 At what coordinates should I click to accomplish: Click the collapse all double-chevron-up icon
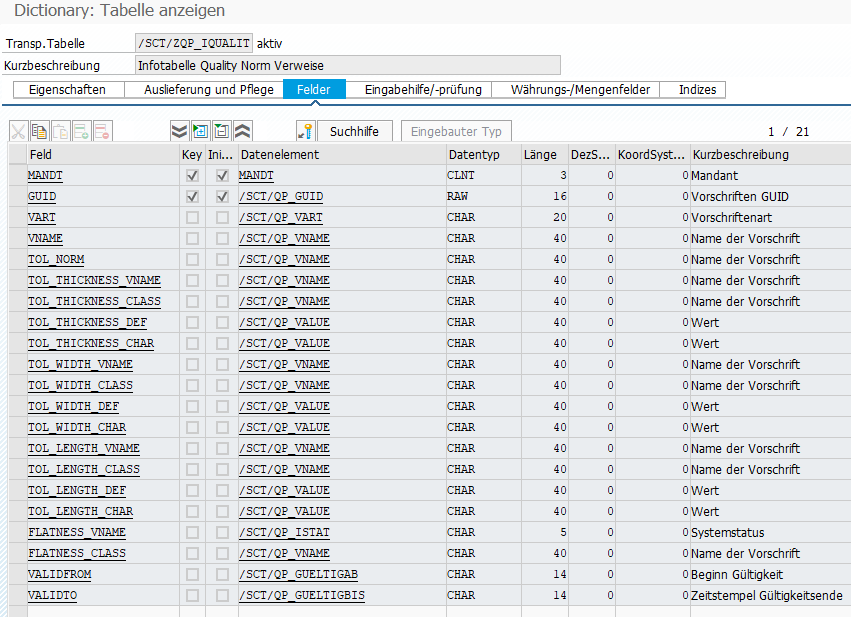[242, 131]
